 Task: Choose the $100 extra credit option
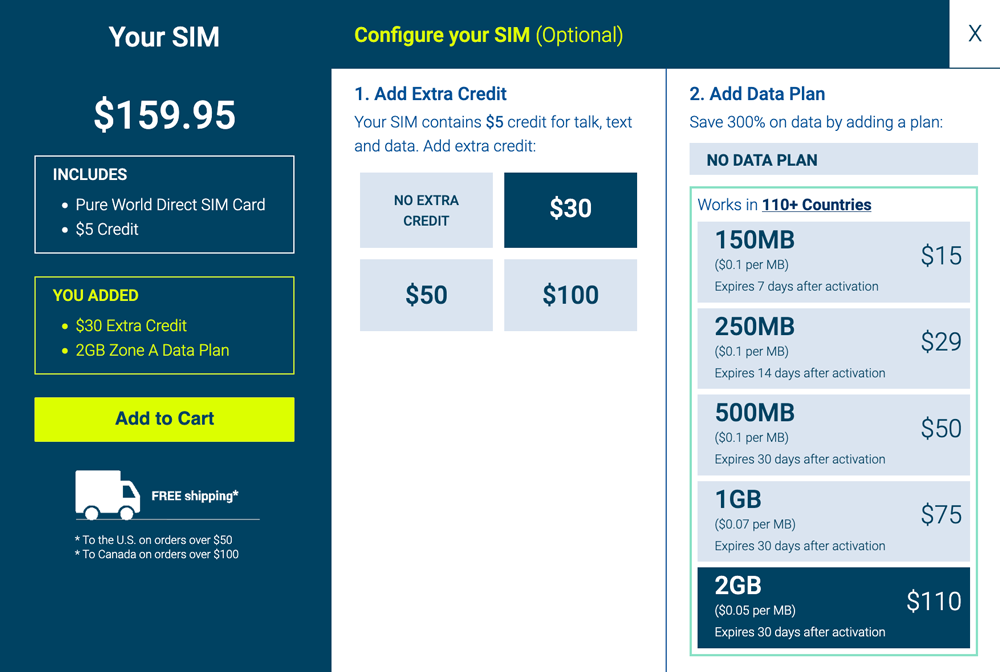point(570,295)
